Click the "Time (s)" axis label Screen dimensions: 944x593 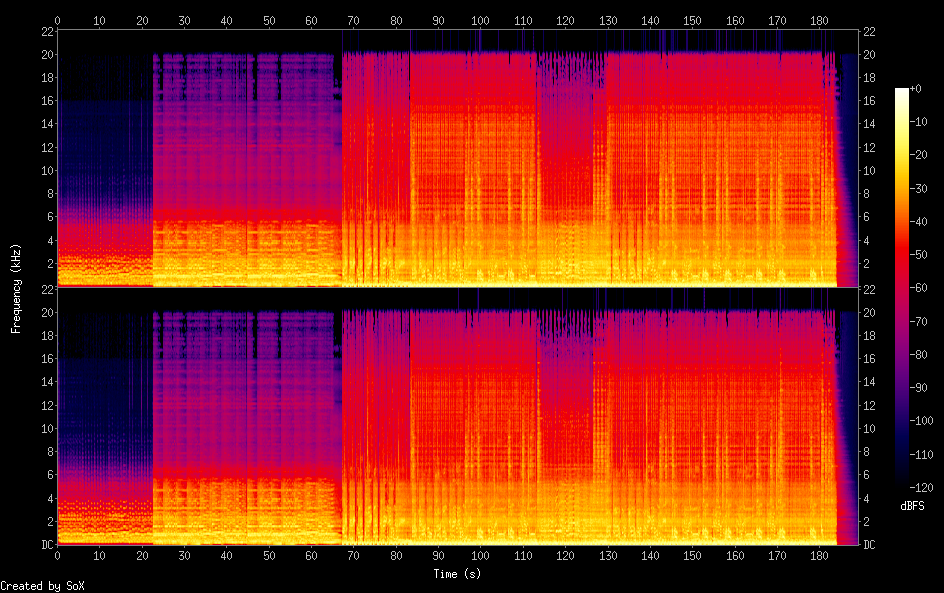tap(458, 574)
